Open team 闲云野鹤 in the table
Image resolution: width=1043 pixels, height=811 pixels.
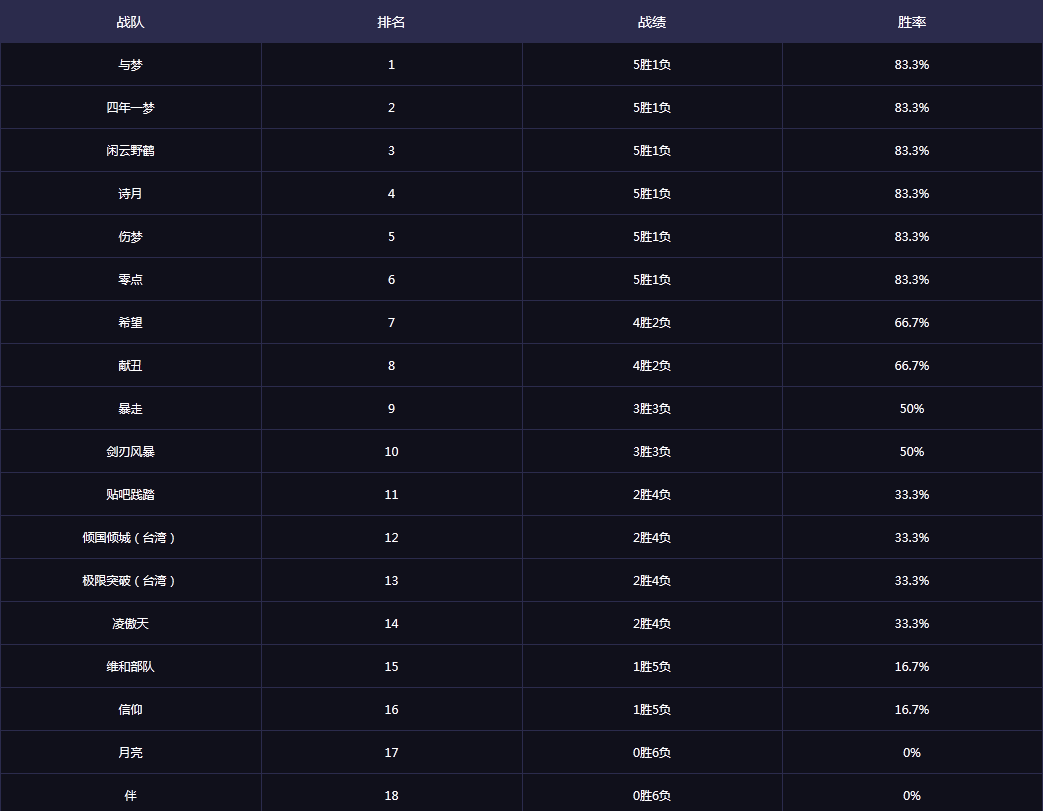(130, 151)
